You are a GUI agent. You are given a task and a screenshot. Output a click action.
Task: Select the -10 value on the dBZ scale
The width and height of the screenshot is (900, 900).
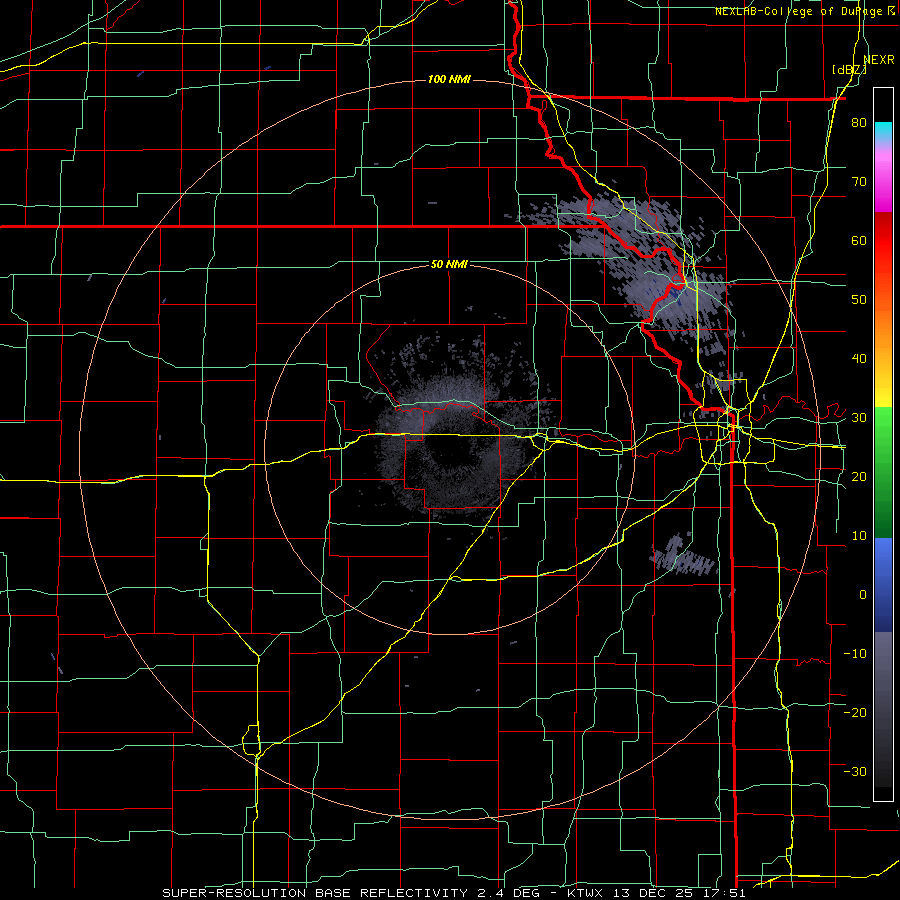pos(855,653)
